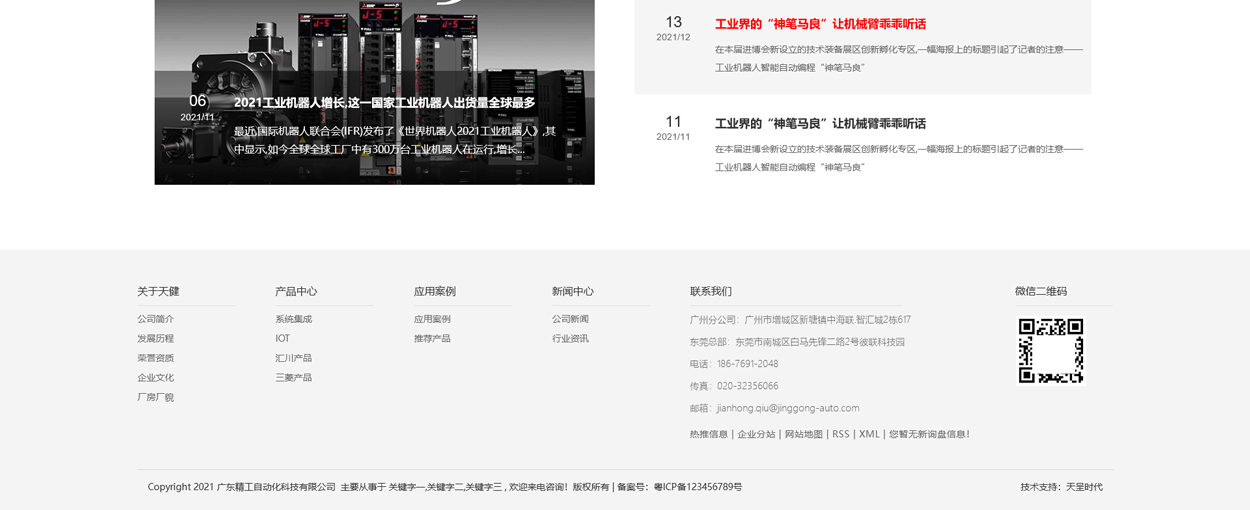Open the 关于天健 footer heading
This screenshot has width=1250, height=510.
click(158, 292)
